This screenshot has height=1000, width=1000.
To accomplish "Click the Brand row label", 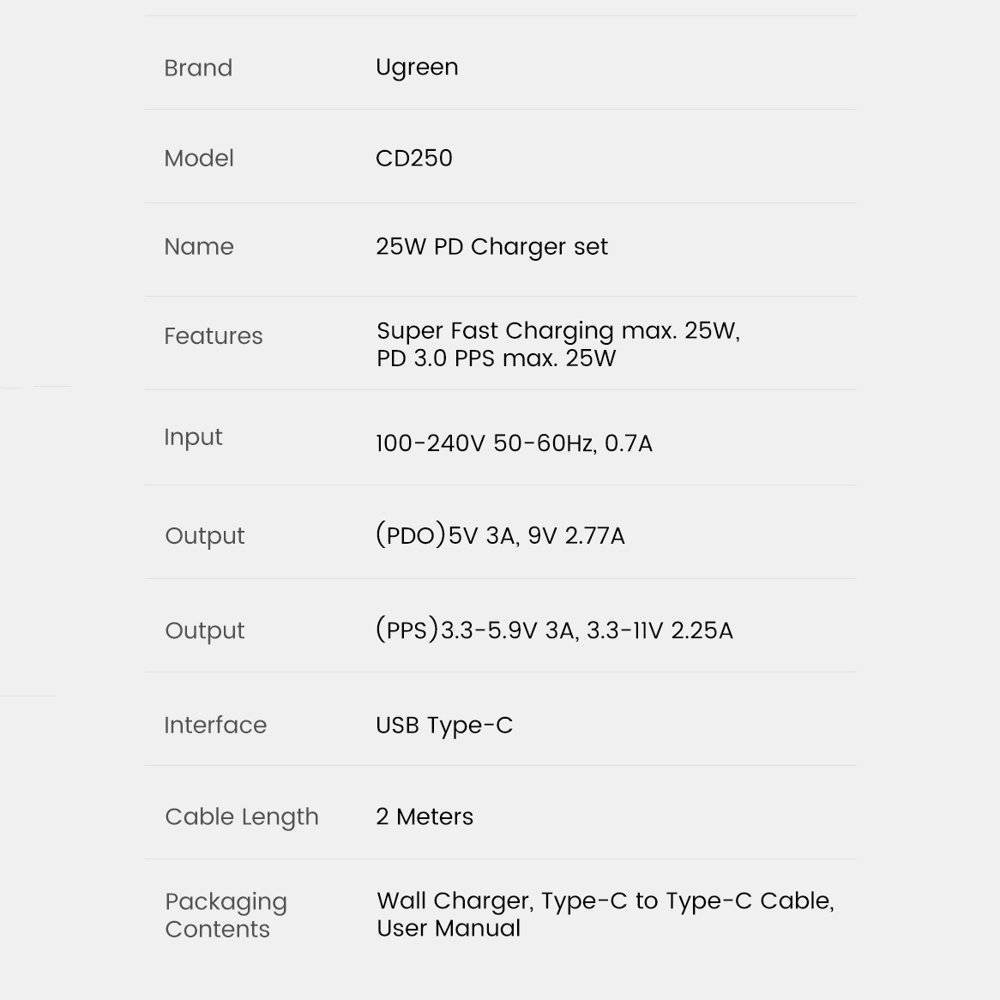I will (x=198, y=68).
